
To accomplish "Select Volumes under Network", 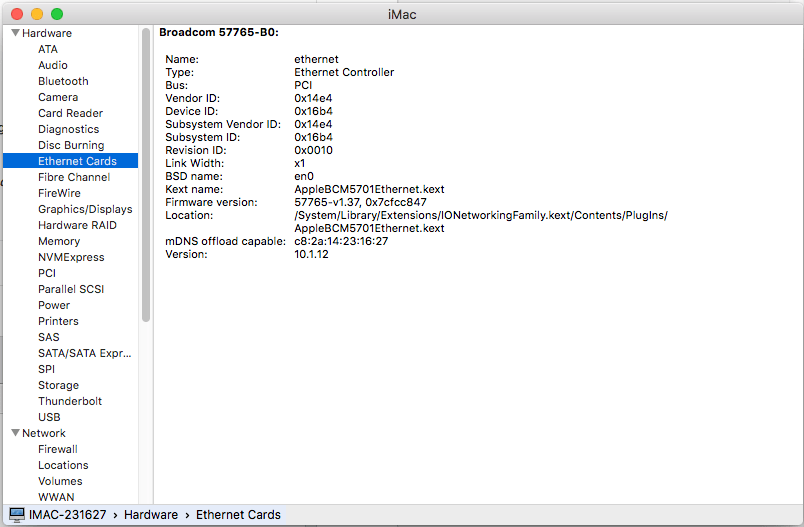I will click(60, 481).
